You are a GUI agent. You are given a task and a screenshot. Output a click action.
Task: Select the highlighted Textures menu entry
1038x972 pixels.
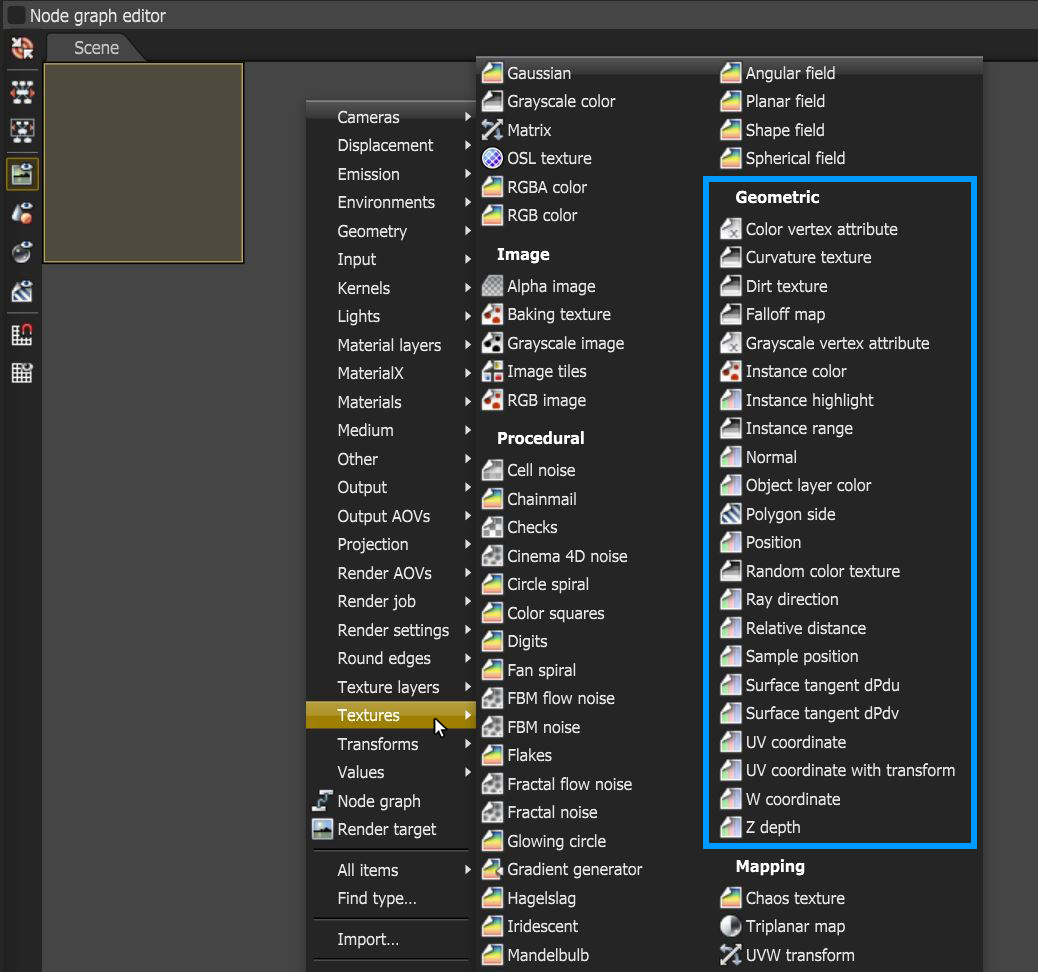coord(391,715)
